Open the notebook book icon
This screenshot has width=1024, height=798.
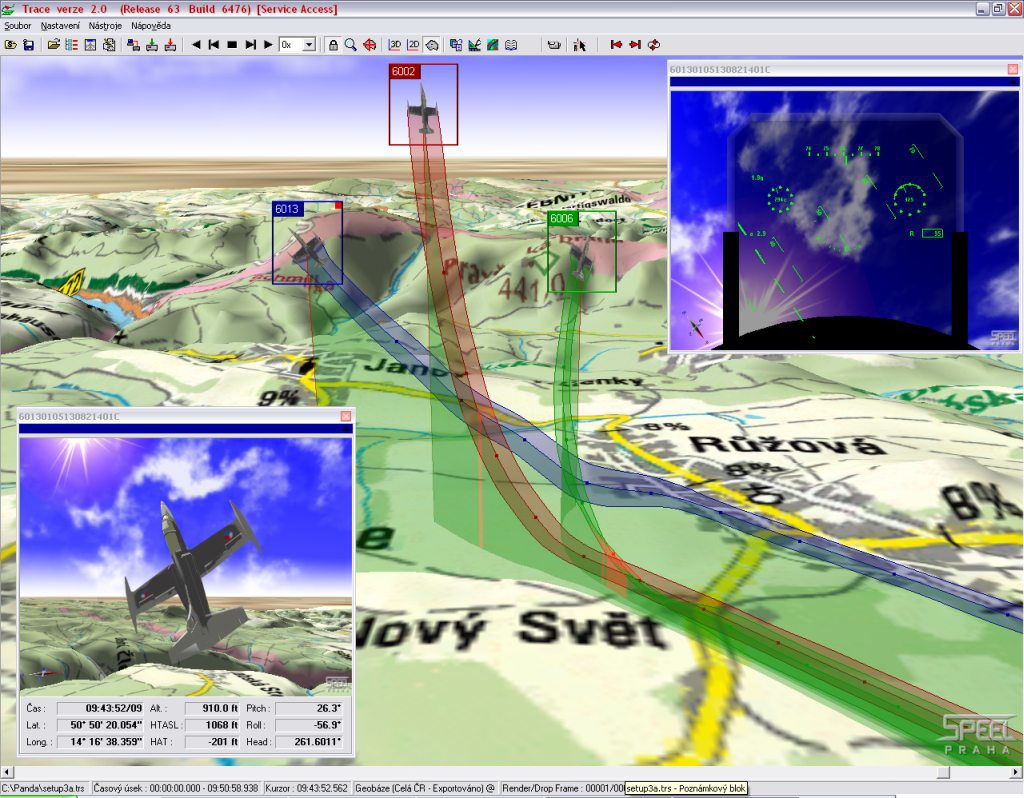click(511, 45)
